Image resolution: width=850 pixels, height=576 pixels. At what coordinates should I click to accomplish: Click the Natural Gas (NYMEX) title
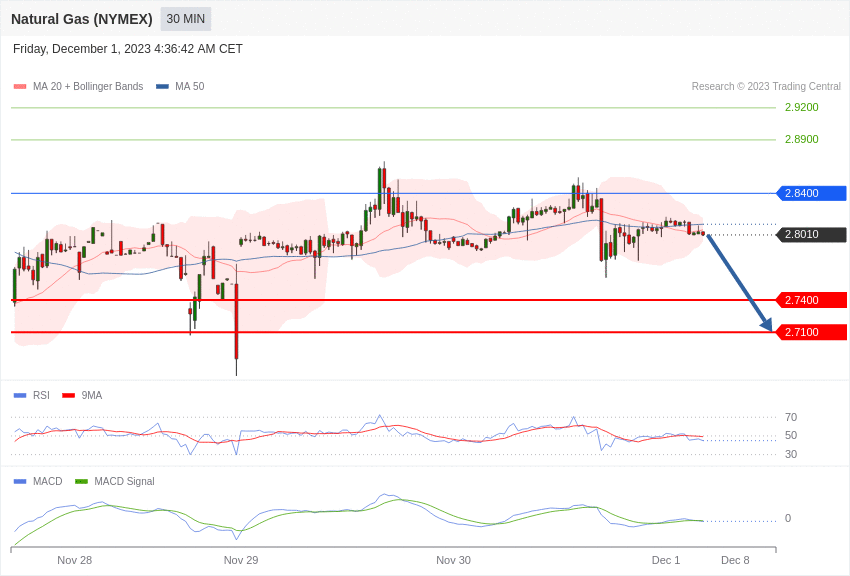(82, 19)
